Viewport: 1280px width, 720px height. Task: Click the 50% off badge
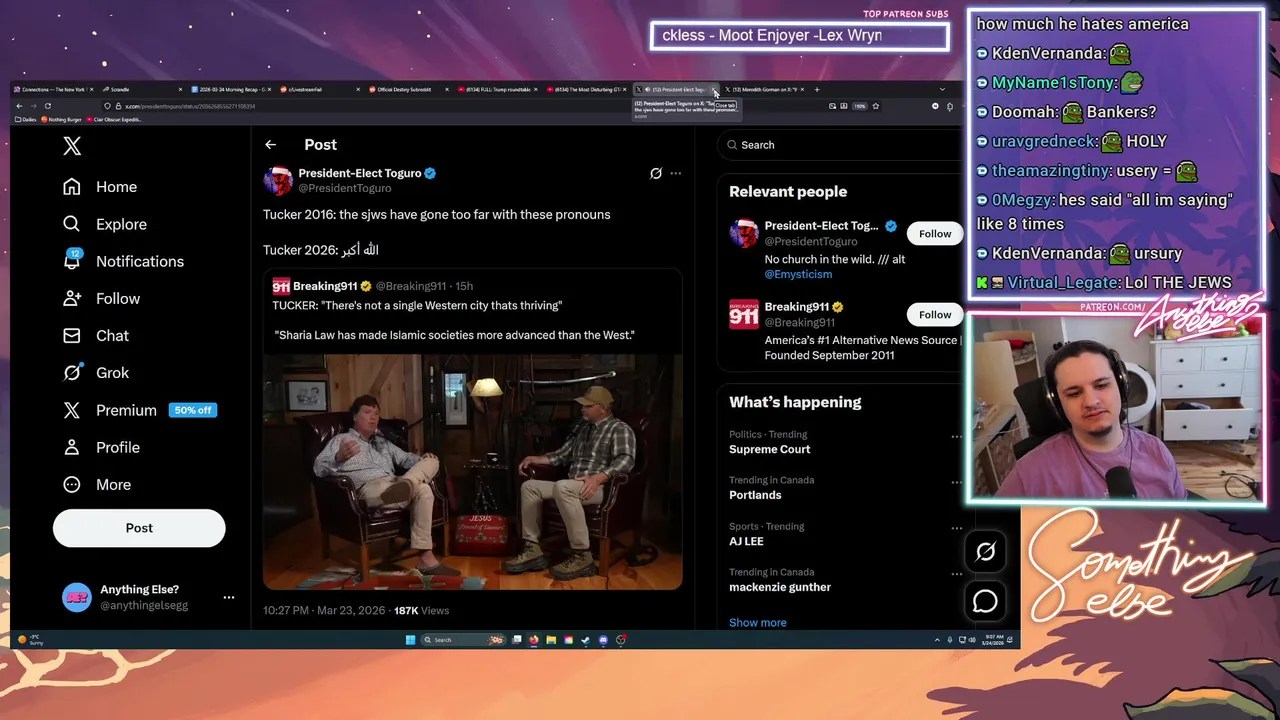(193, 410)
